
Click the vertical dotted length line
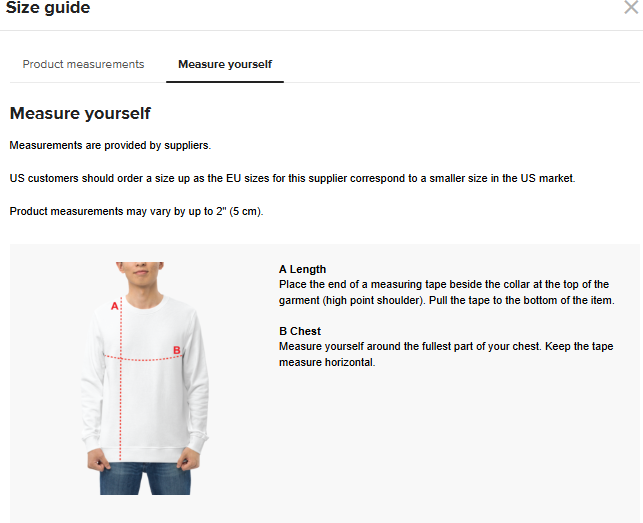[121, 378]
